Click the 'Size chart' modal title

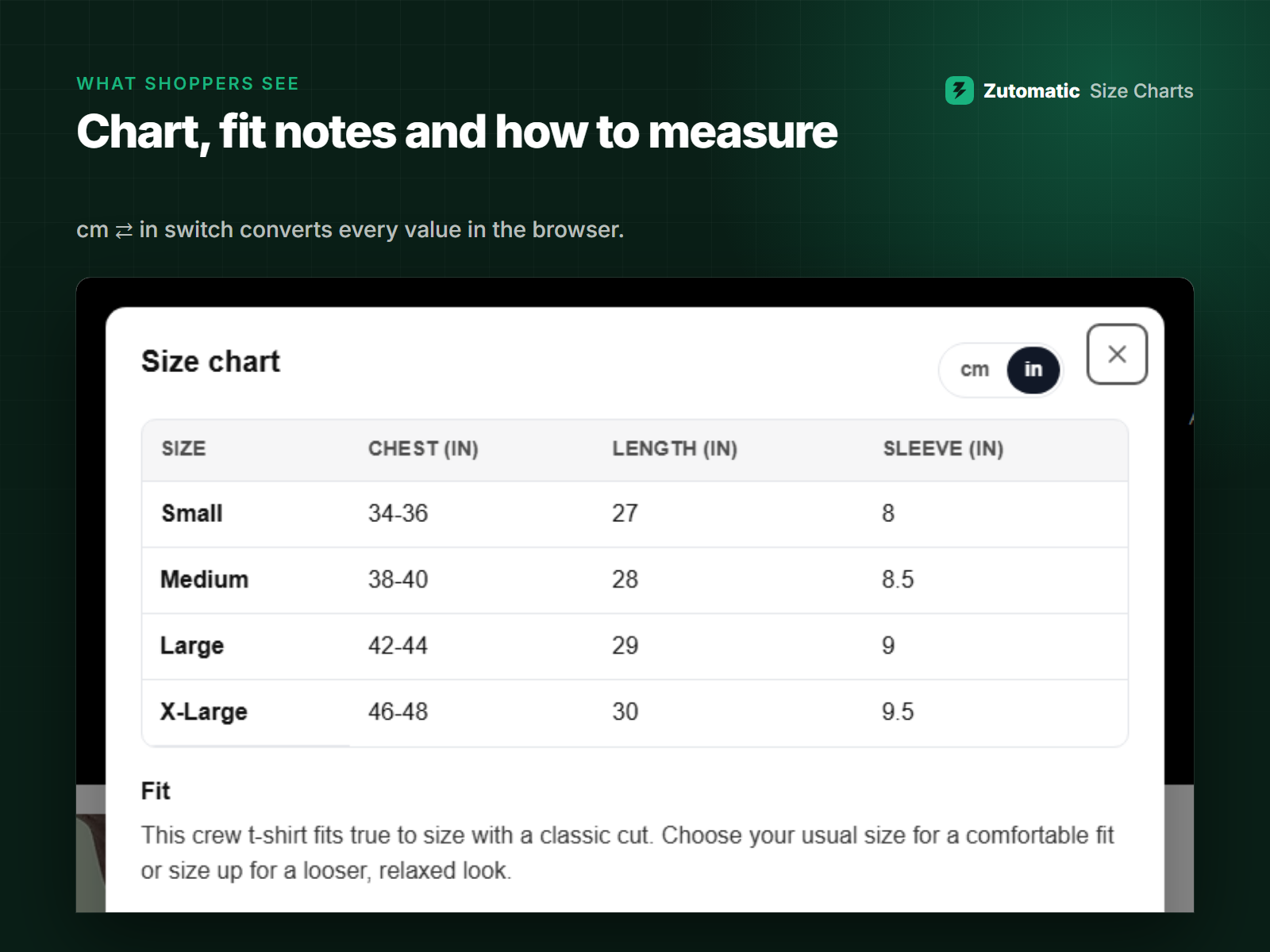(210, 362)
